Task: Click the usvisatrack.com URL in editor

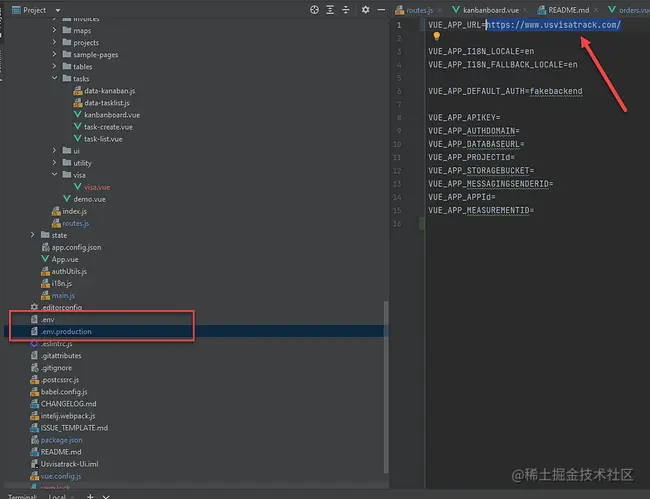Action: point(553,25)
